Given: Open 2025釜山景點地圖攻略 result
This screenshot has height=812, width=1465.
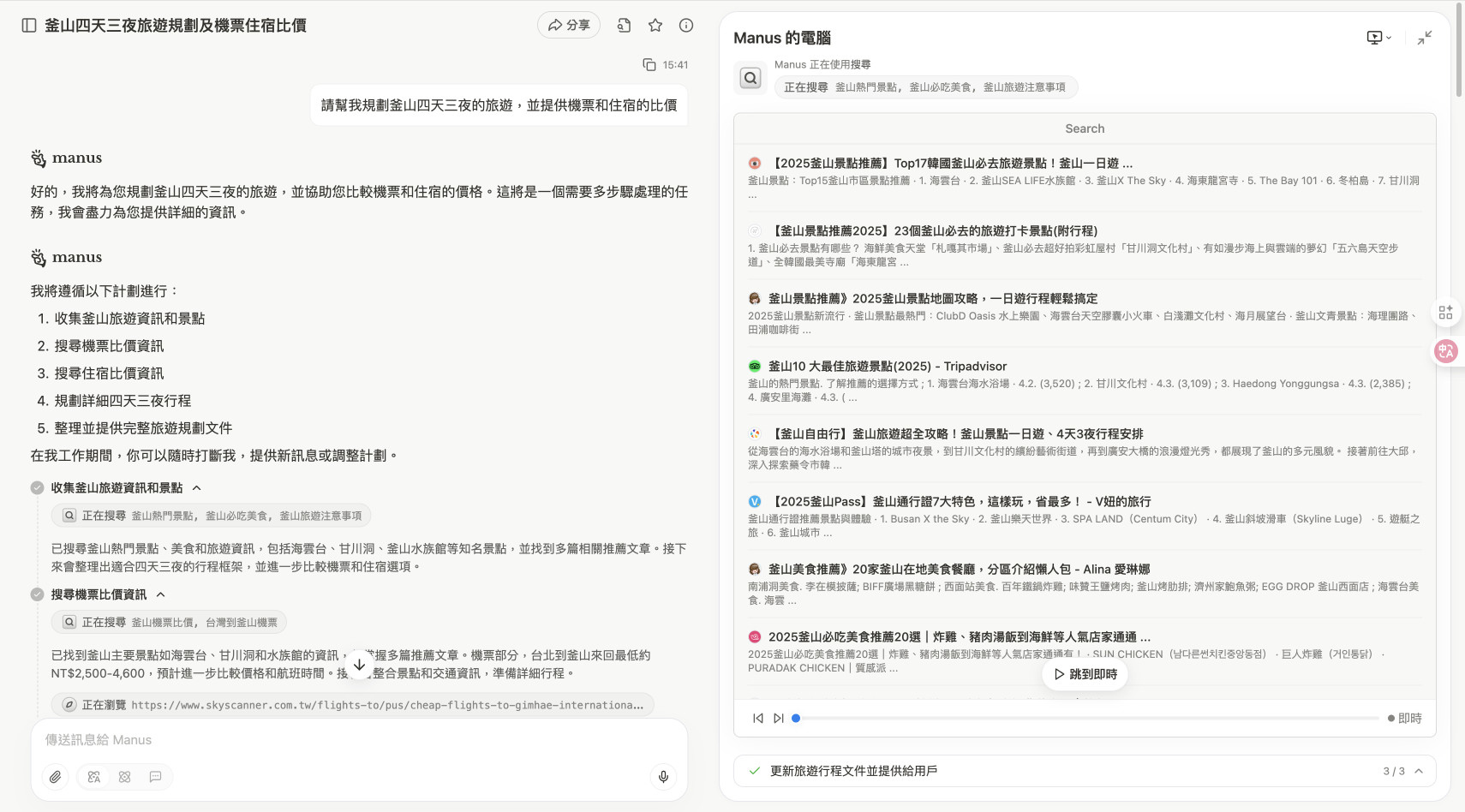Looking at the screenshot, I should (x=932, y=298).
